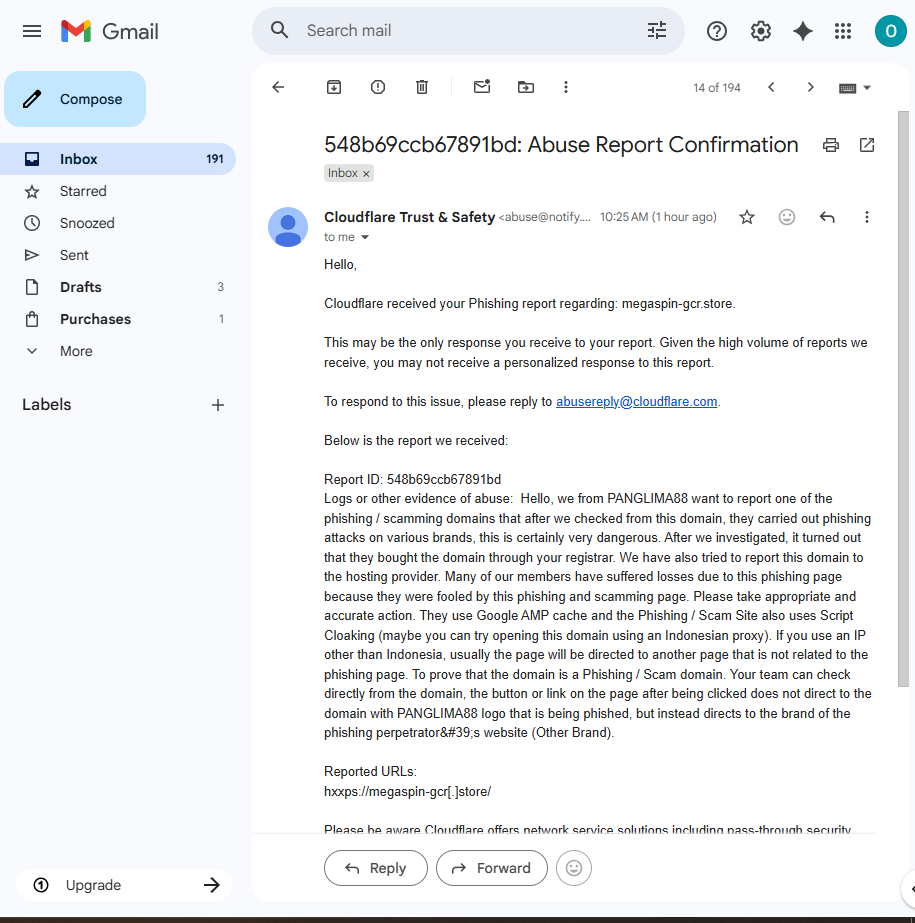Screen dimensions: 915x923
Task: Click the search magnifier icon
Action: pos(280,31)
